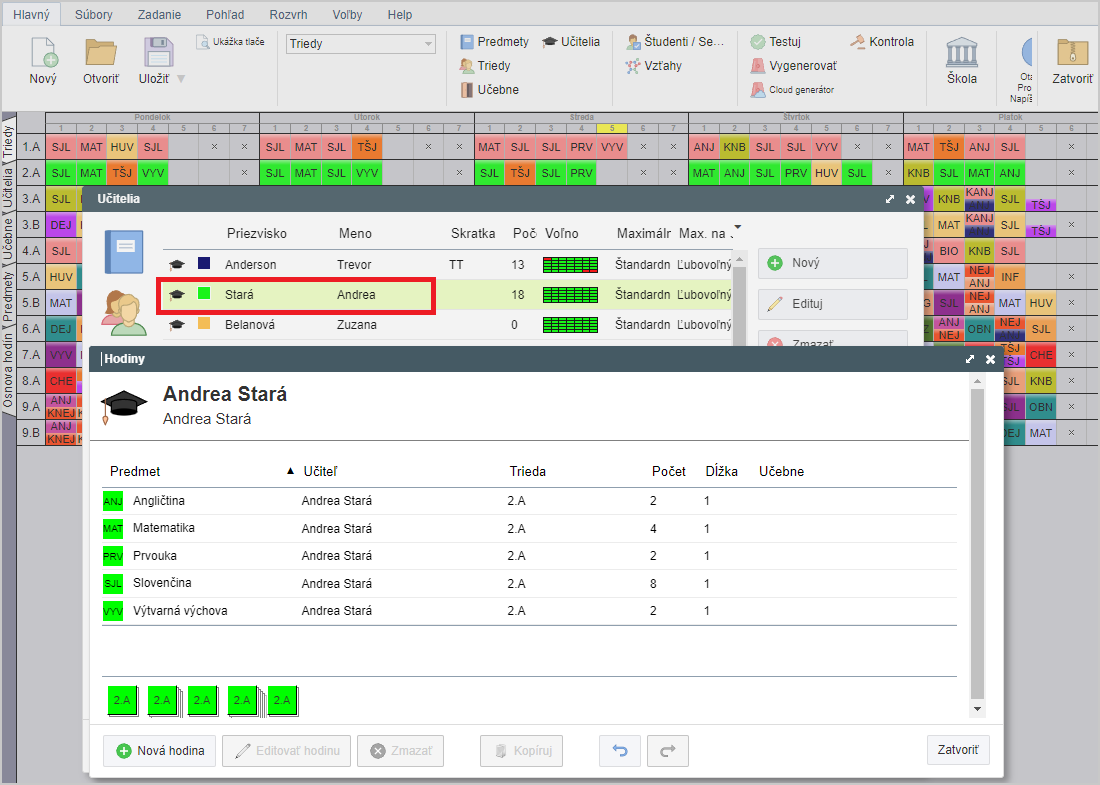Screen dimensions: 1100x785
Task: Select teacher row Belanová Zuzana
Action: [447, 325]
